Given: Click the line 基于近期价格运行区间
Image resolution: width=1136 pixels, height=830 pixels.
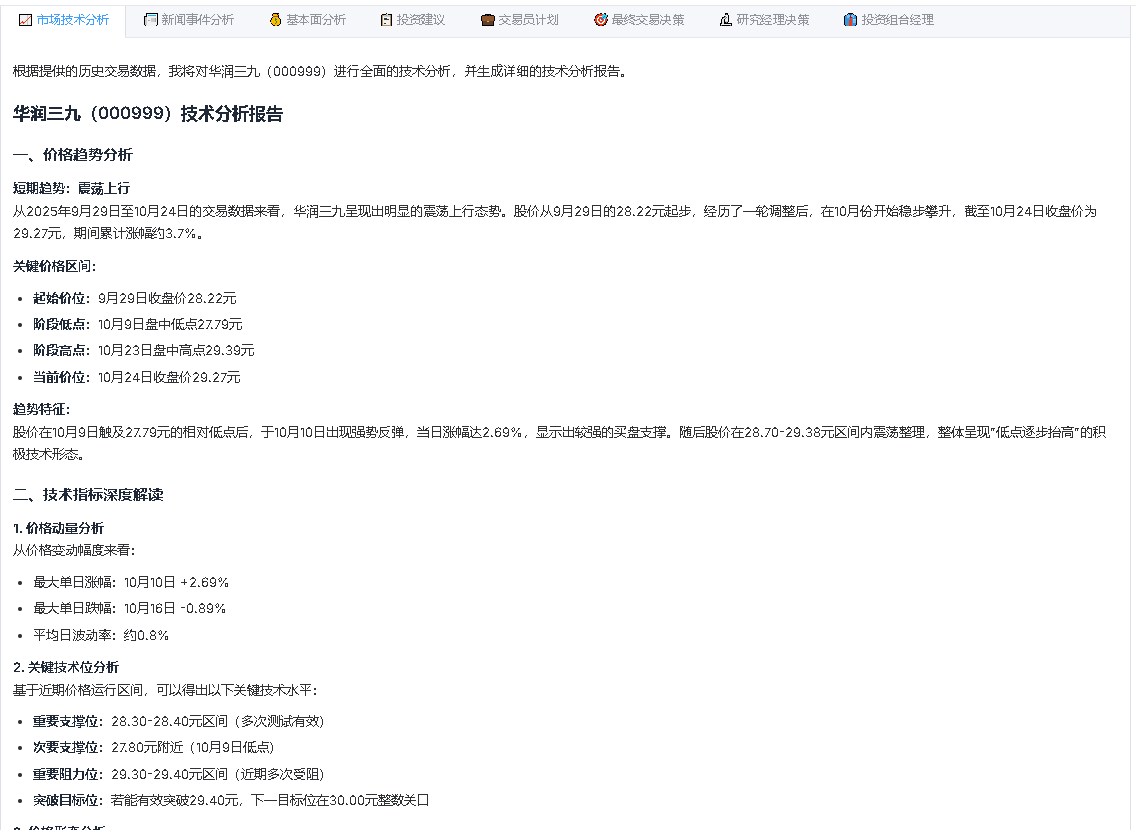Looking at the screenshot, I should (165, 690).
